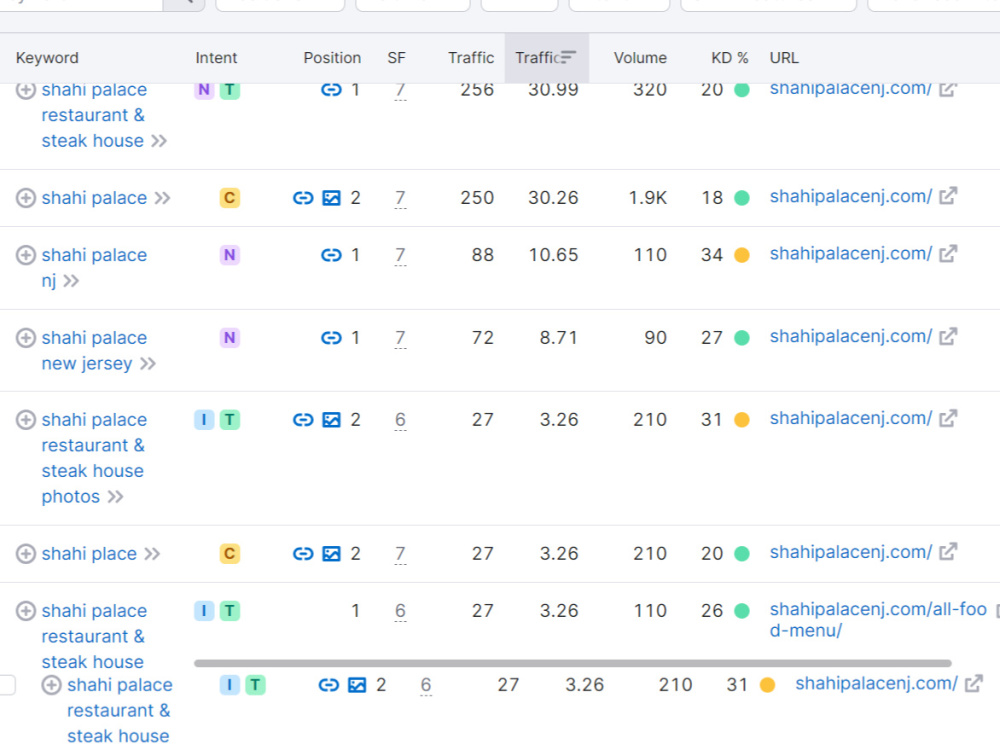Open the external link icon in the 'shahi place' row
The image size is (1000, 750).
[948, 552]
